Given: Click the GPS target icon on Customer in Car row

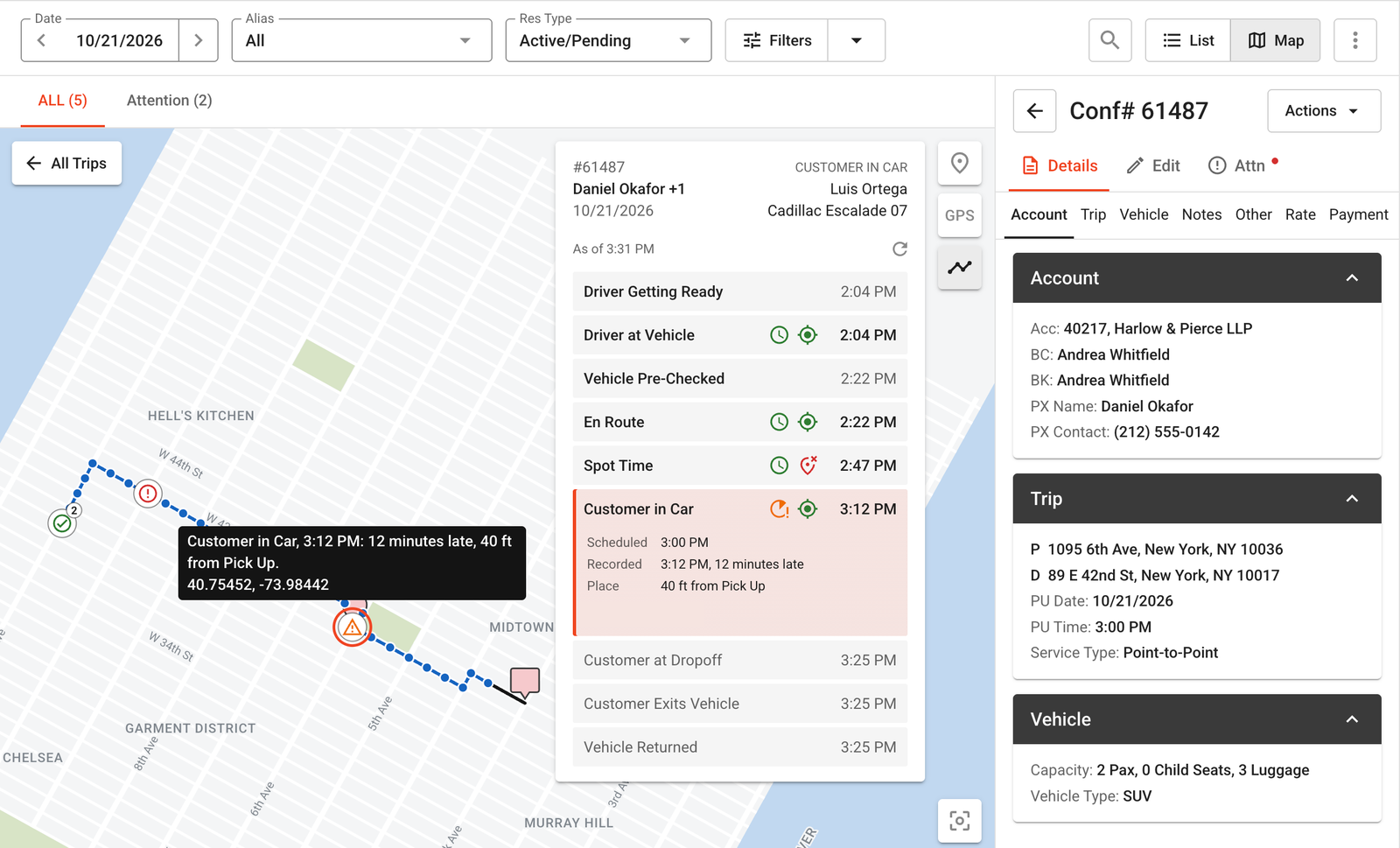Looking at the screenshot, I should tap(808, 508).
